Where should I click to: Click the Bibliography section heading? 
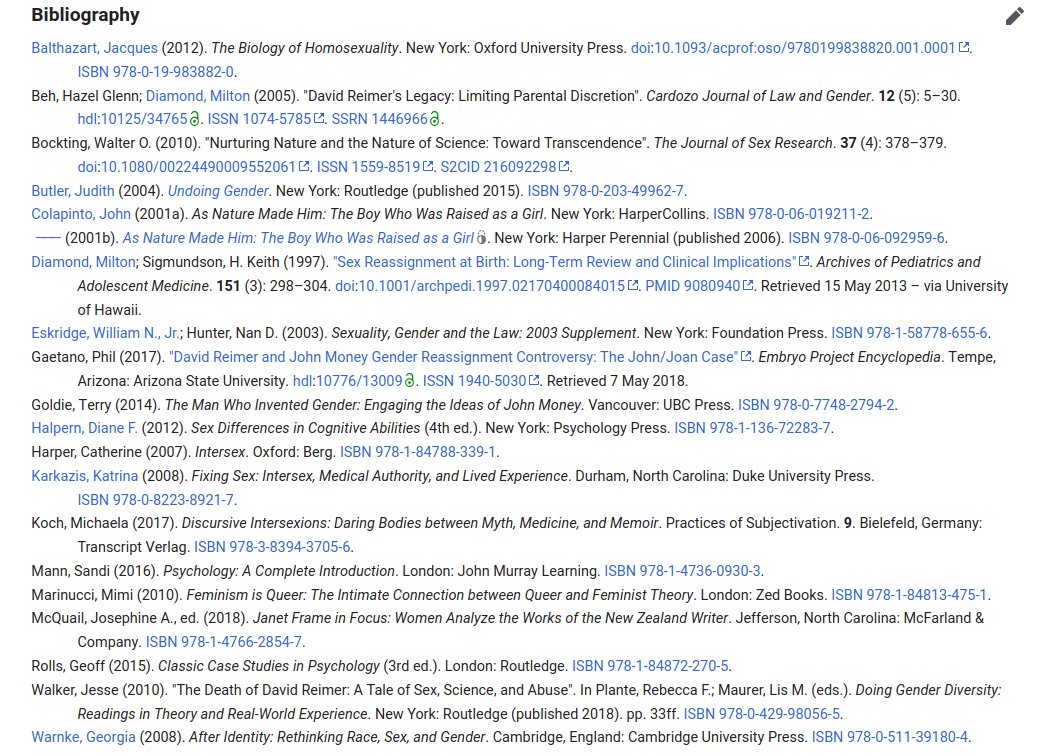86,15
